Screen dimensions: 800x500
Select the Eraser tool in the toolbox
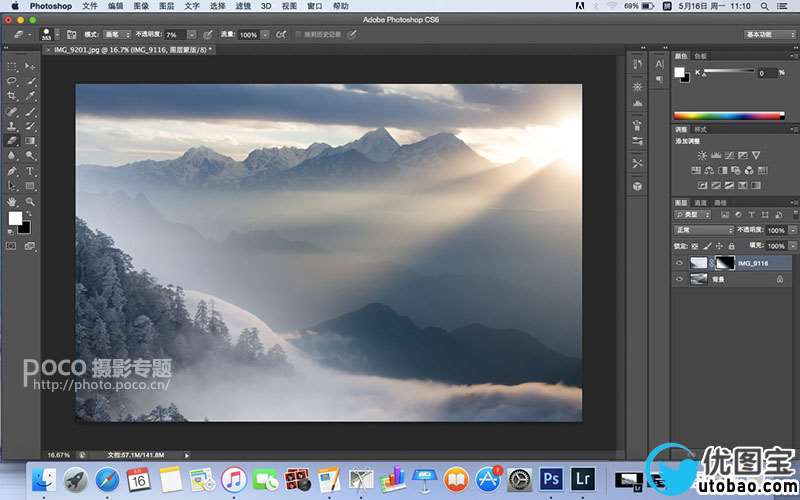(x=12, y=141)
